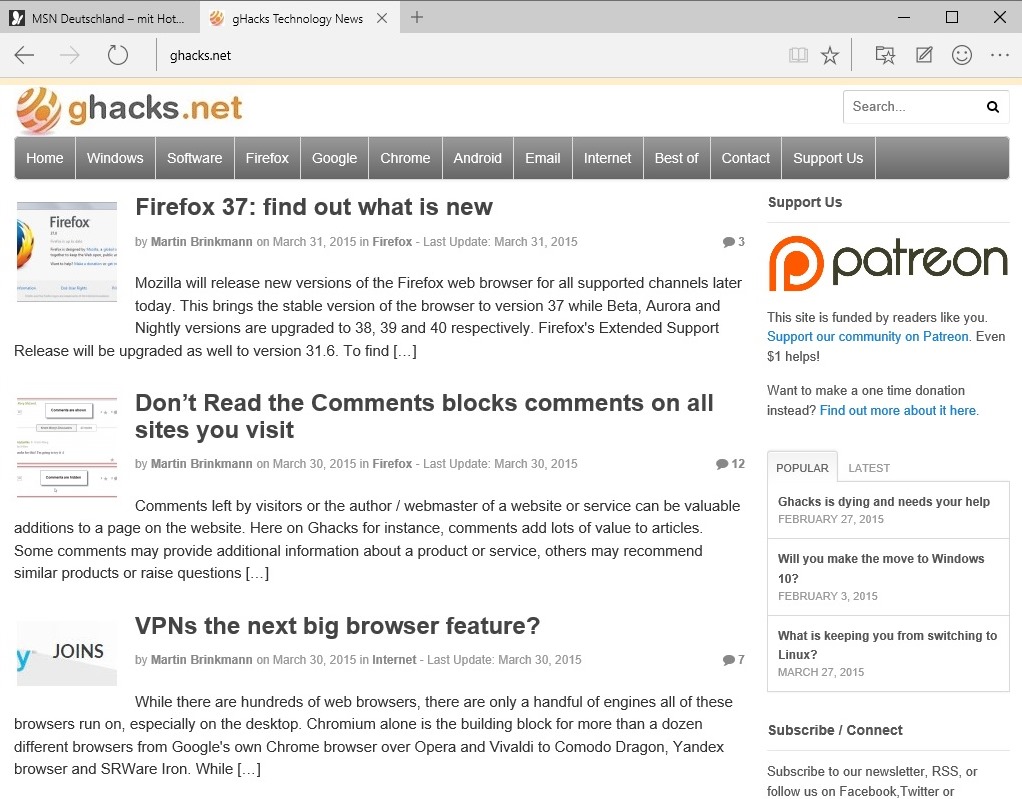This screenshot has height=799, width=1022.
Task: Open the Windows category menu
Action: [115, 158]
